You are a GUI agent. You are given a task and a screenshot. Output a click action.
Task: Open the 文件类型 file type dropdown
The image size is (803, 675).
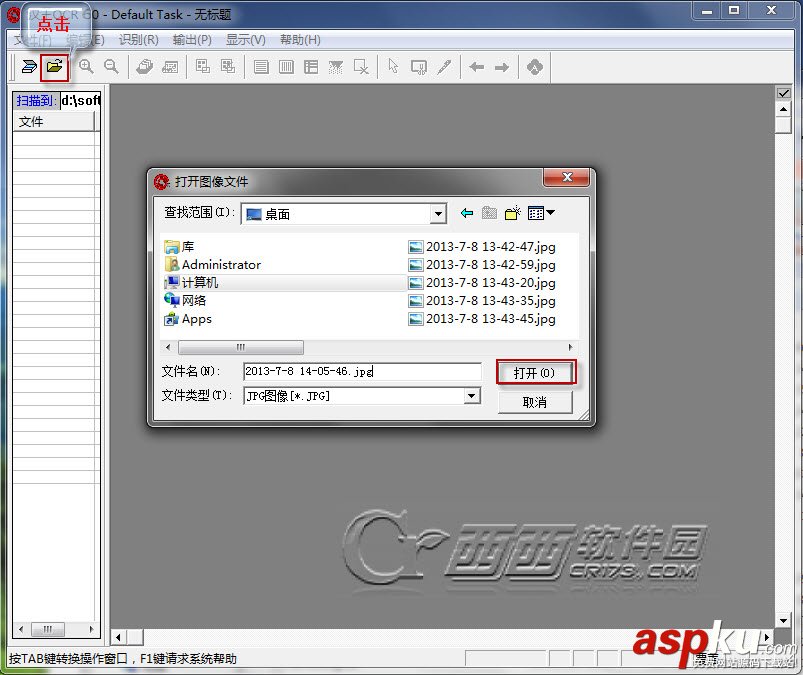tap(471, 397)
